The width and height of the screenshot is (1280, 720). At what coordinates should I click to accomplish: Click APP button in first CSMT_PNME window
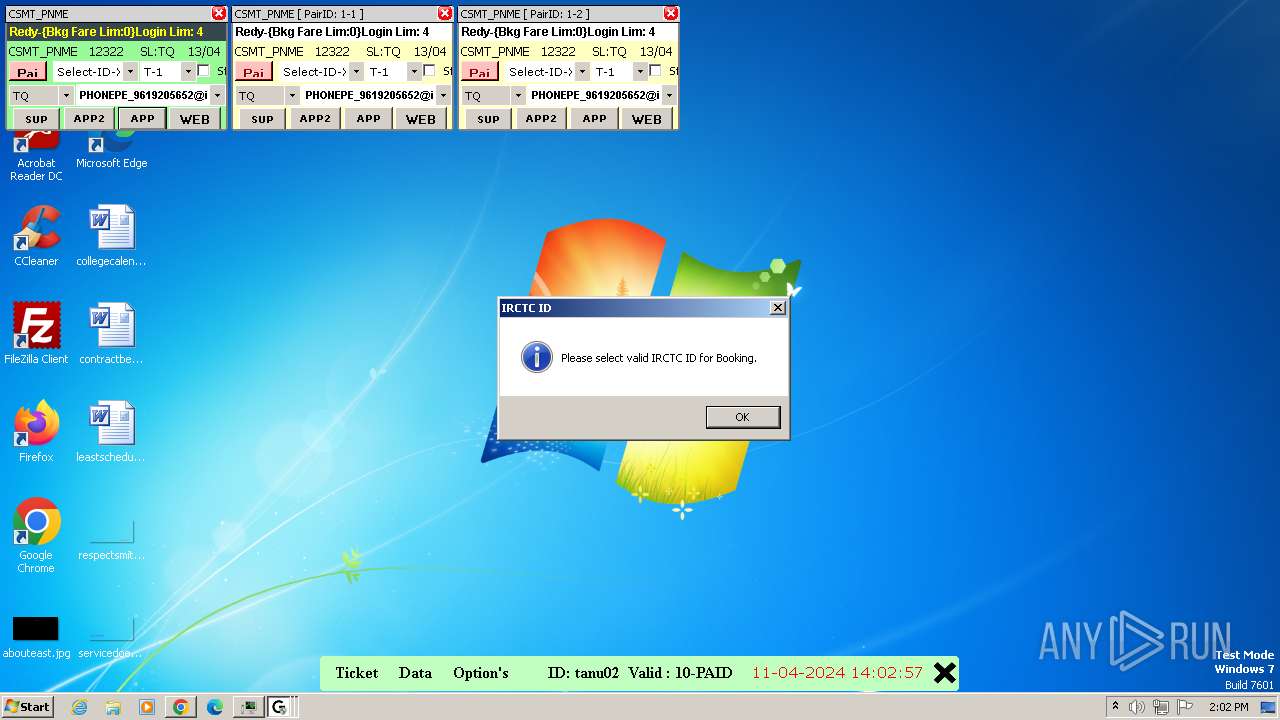tap(143, 119)
